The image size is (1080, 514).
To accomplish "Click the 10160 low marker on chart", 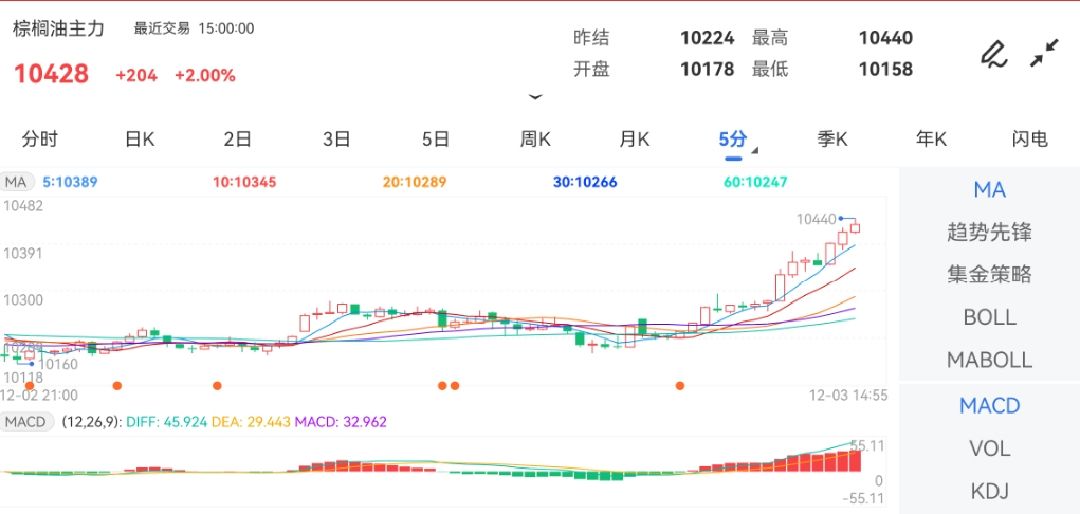I will coord(58,364).
